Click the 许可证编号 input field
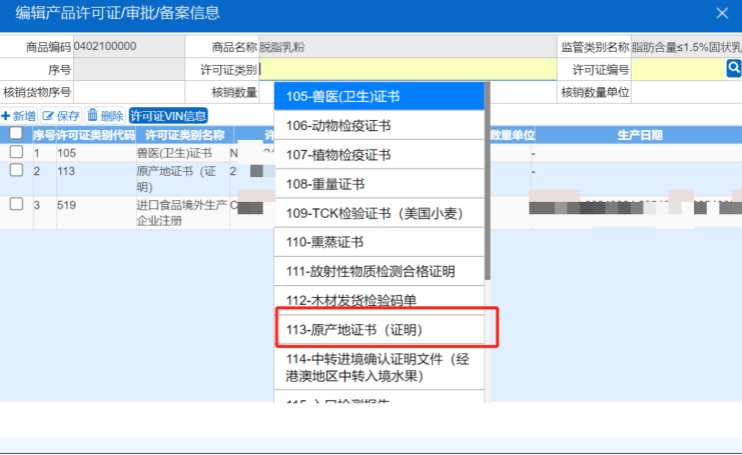Image resolution: width=742 pixels, height=455 pixels. point(678,69)
